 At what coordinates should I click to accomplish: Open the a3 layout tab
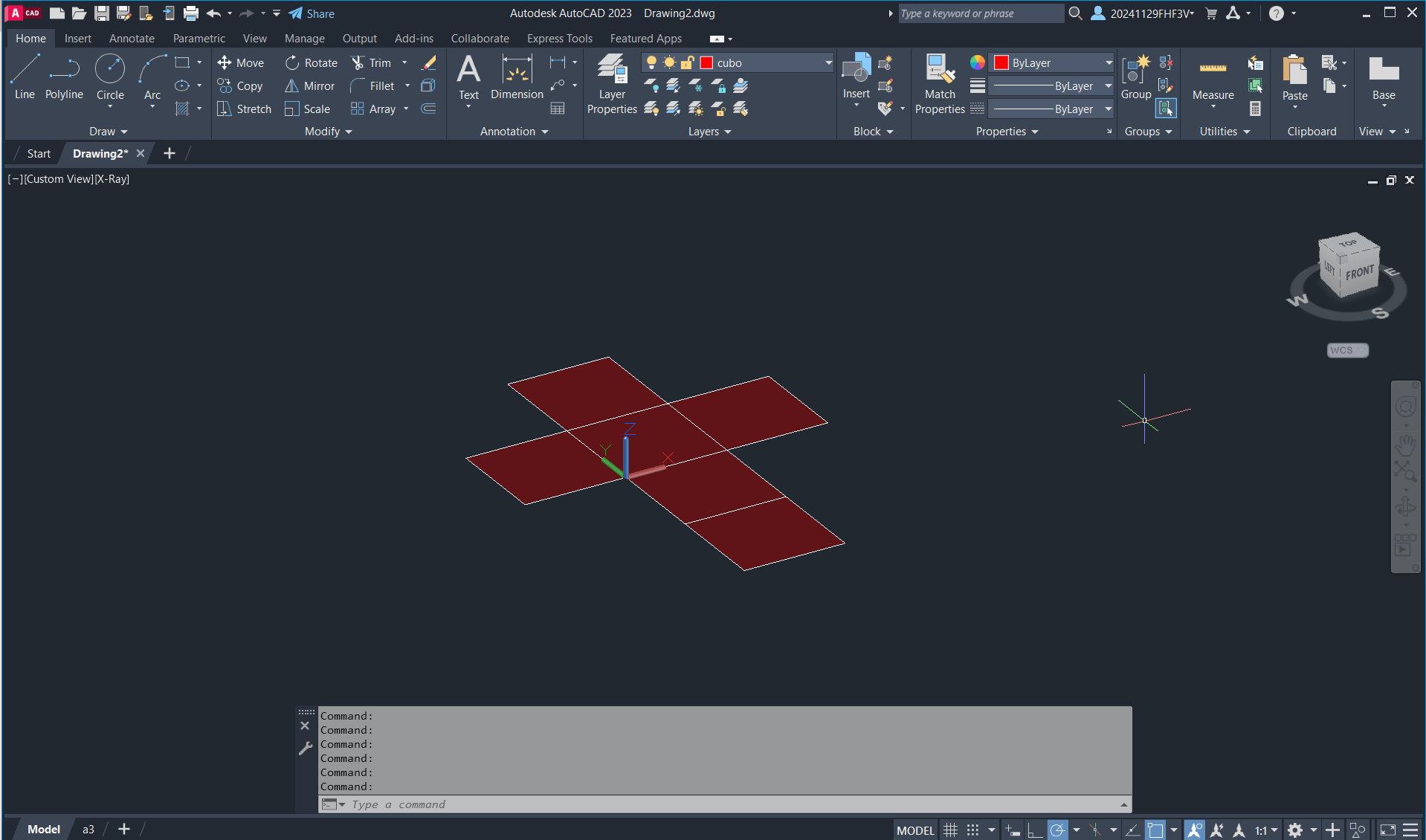[x=88, y=830]
